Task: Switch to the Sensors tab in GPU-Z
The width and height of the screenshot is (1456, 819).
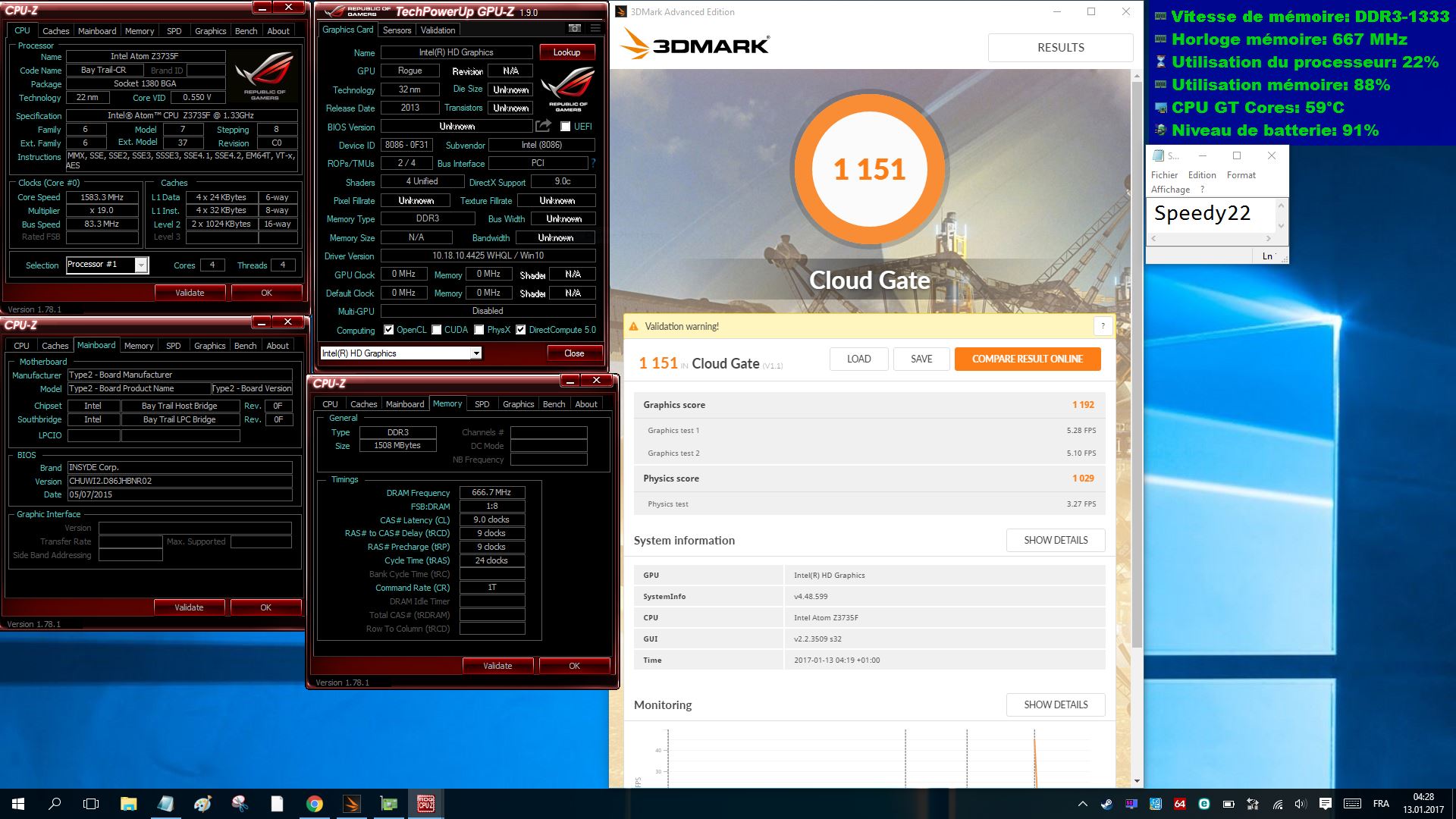Action: 397,30
